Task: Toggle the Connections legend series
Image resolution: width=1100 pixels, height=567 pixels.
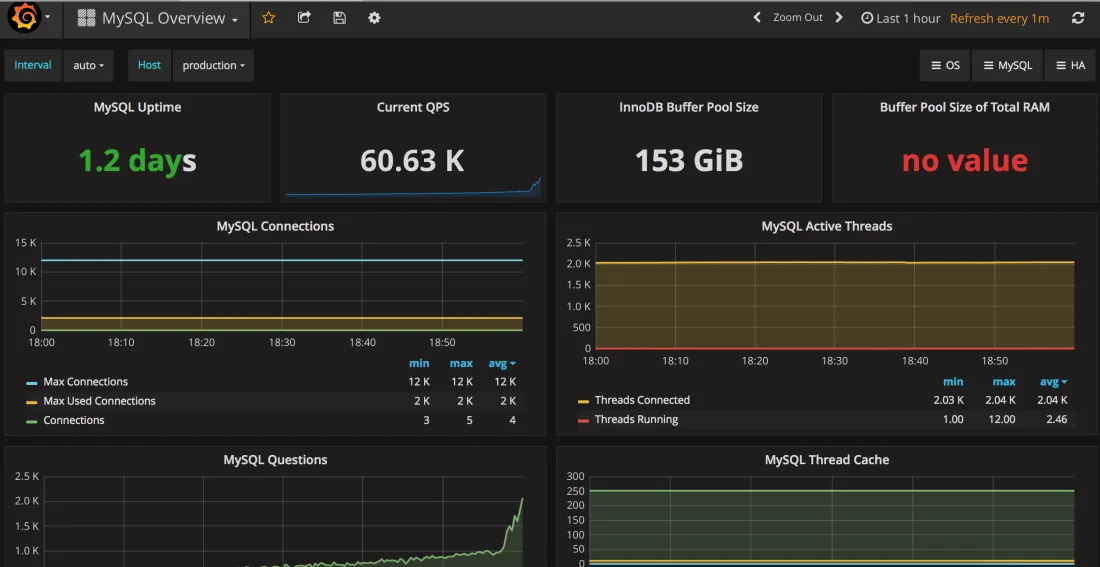Action: tap(74, 420)
